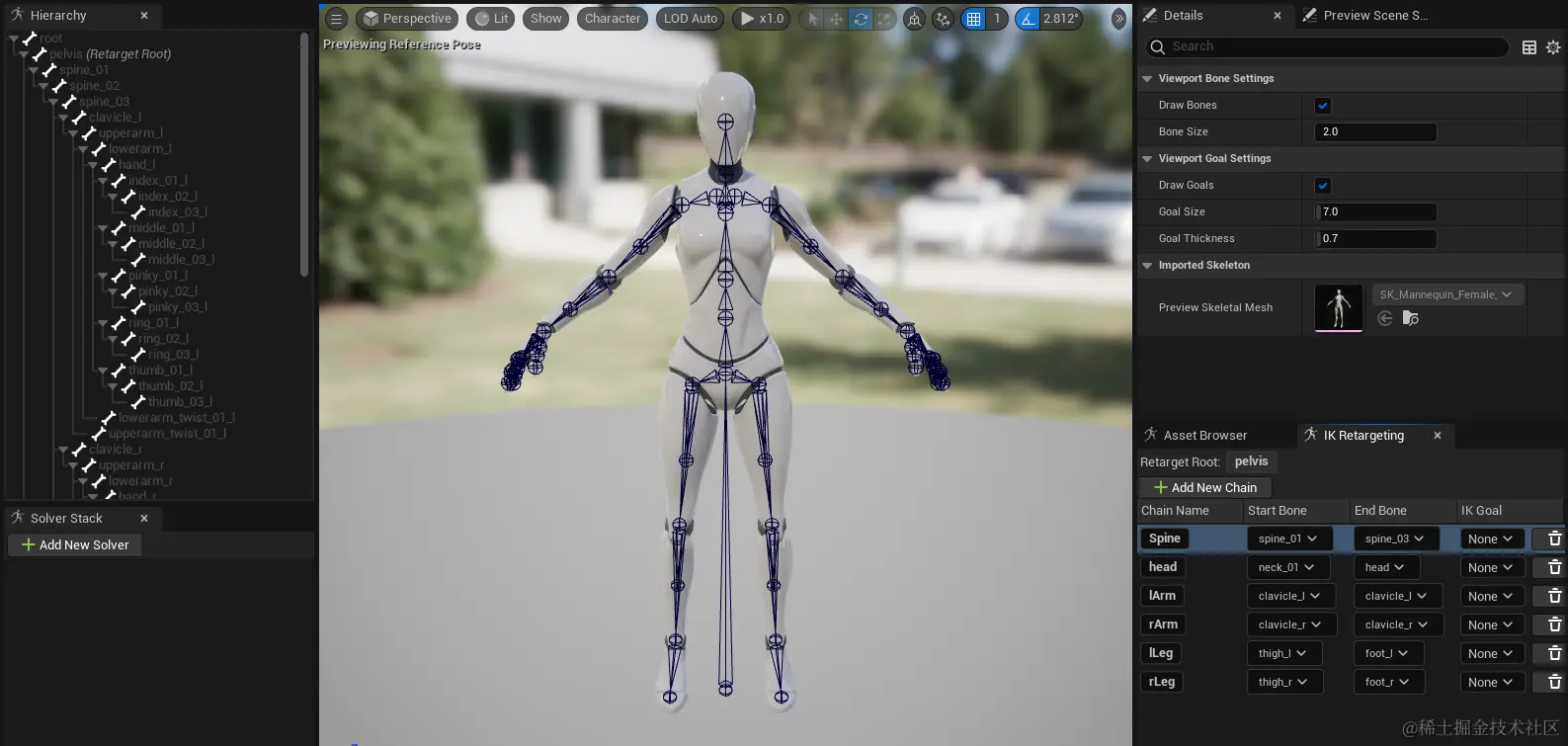Click the preview skeletal mesh thumbnail
1568x746 pixels.
(1339, 308)
